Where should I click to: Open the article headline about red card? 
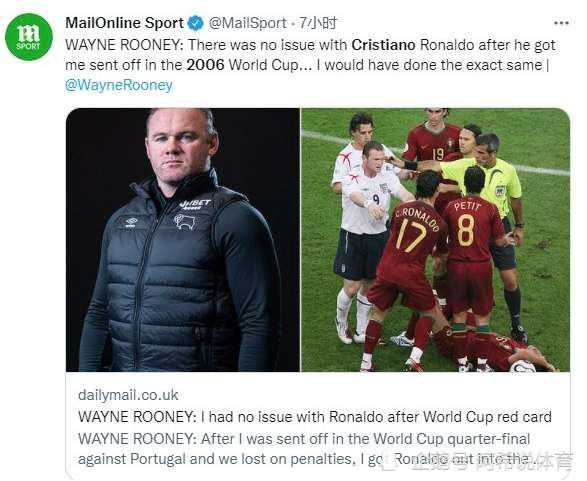click(315, 417)
